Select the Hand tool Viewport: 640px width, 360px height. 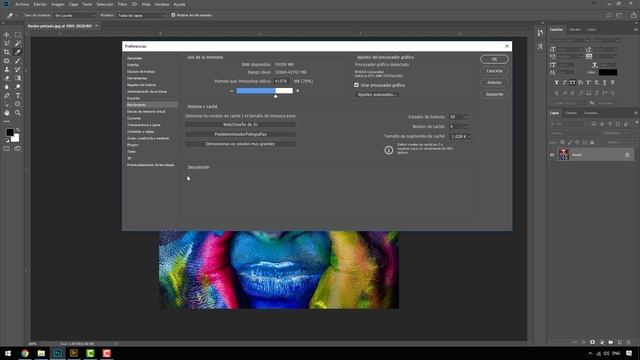pos(7,113)
